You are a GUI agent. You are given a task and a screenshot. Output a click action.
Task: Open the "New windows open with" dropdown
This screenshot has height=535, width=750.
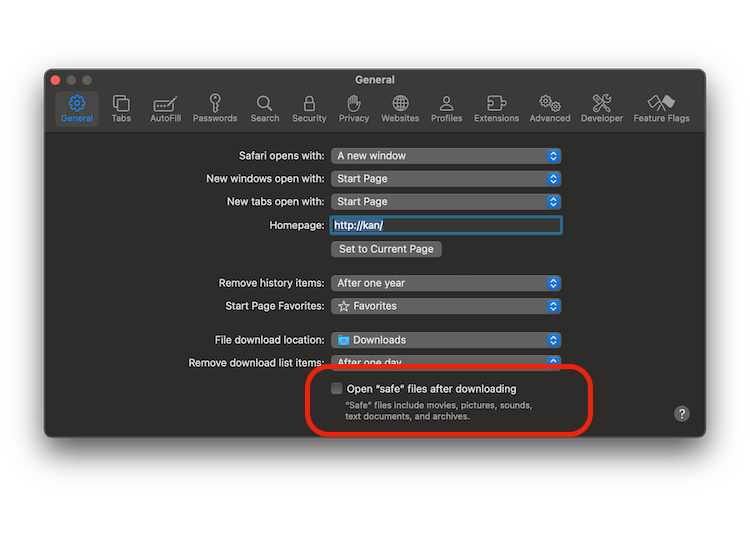coord(446,179)
